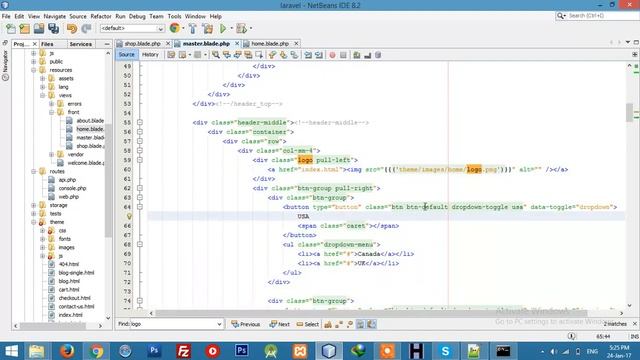This screenshot has height=360, width=640.
Task: Open the Tools menu
Action: tap(174, 16)
